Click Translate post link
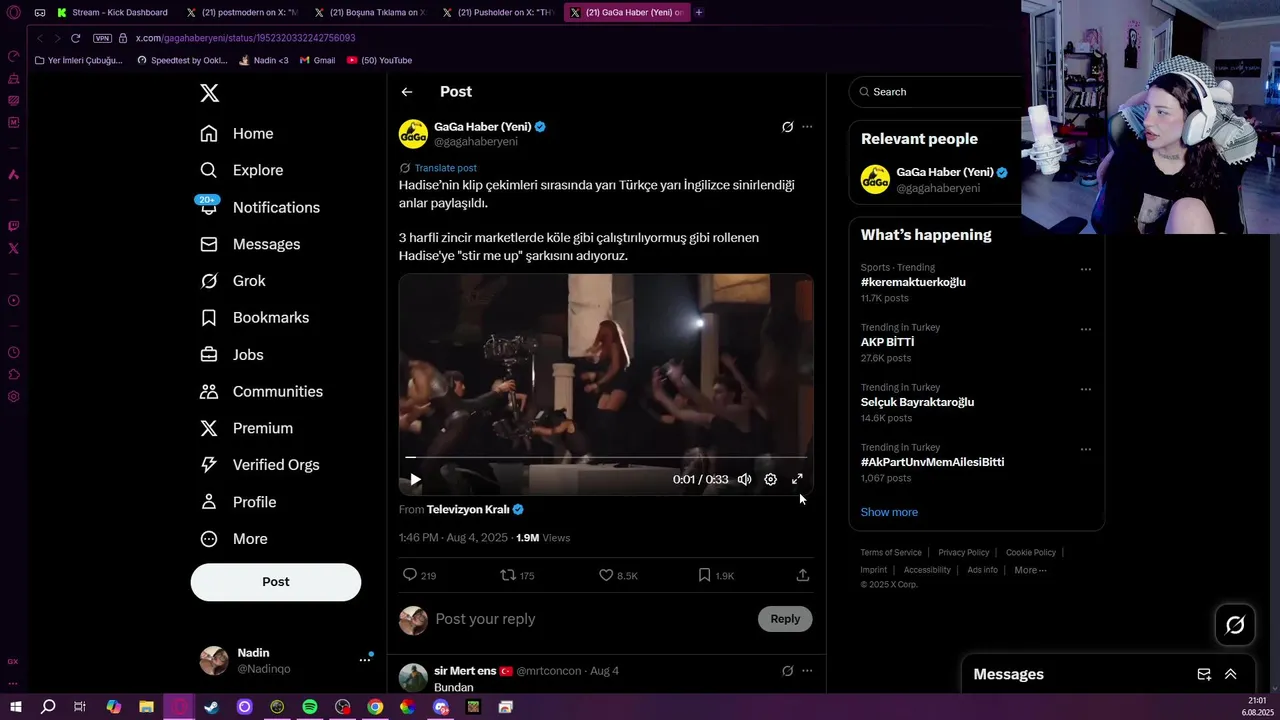1280x720 pixels. (445, 168)
